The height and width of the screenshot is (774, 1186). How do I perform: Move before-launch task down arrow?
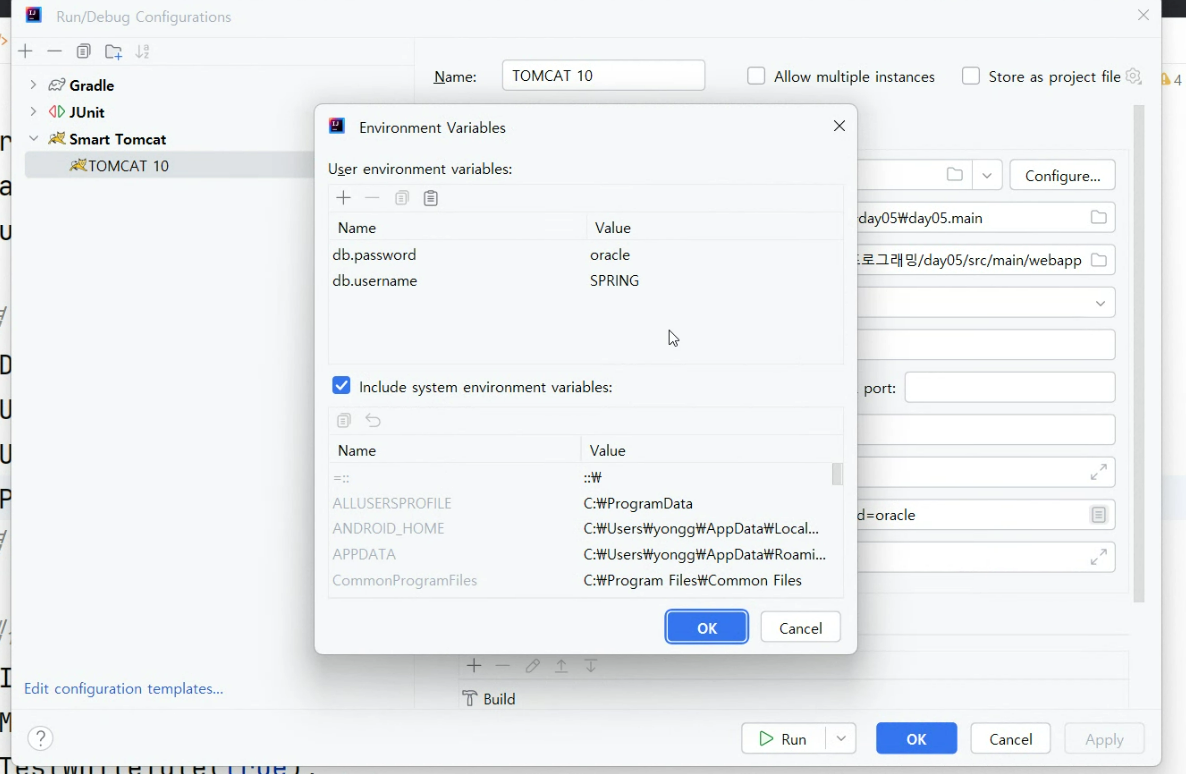591,666
